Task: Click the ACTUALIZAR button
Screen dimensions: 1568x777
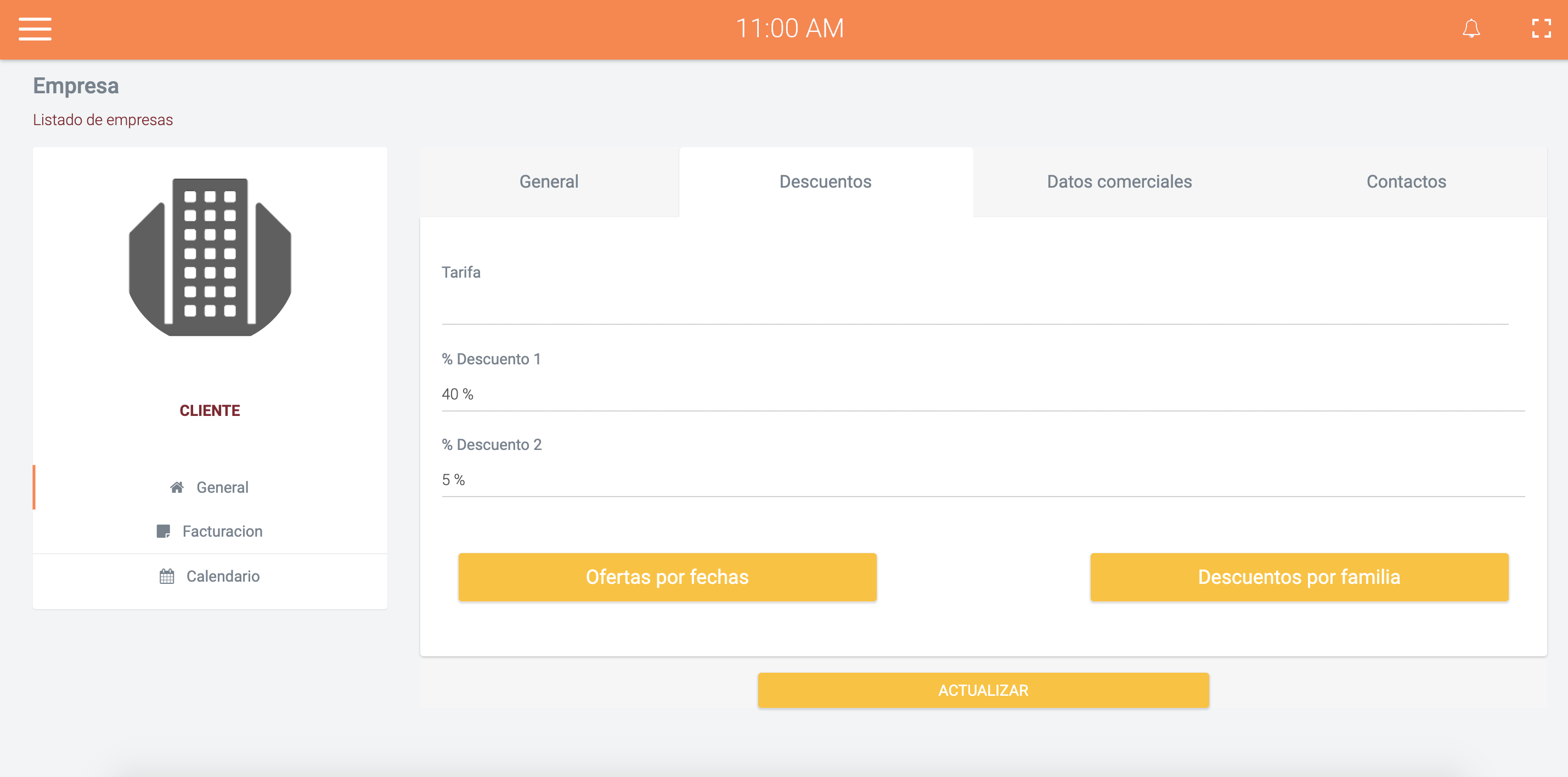Action: pyautogui.click(x=983, y=690)
